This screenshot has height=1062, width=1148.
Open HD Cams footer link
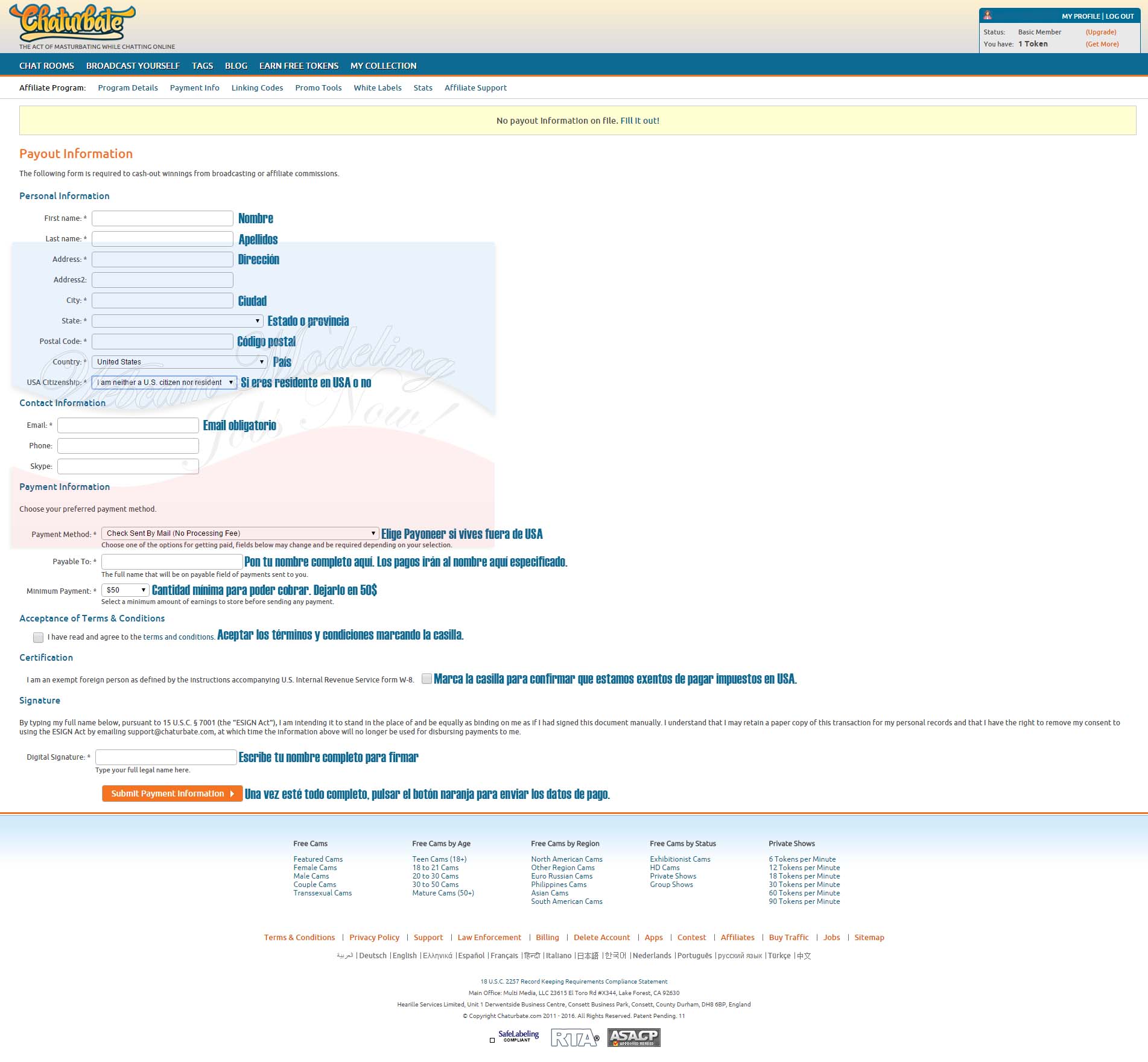pyautogui.click(x=664, y=867)
